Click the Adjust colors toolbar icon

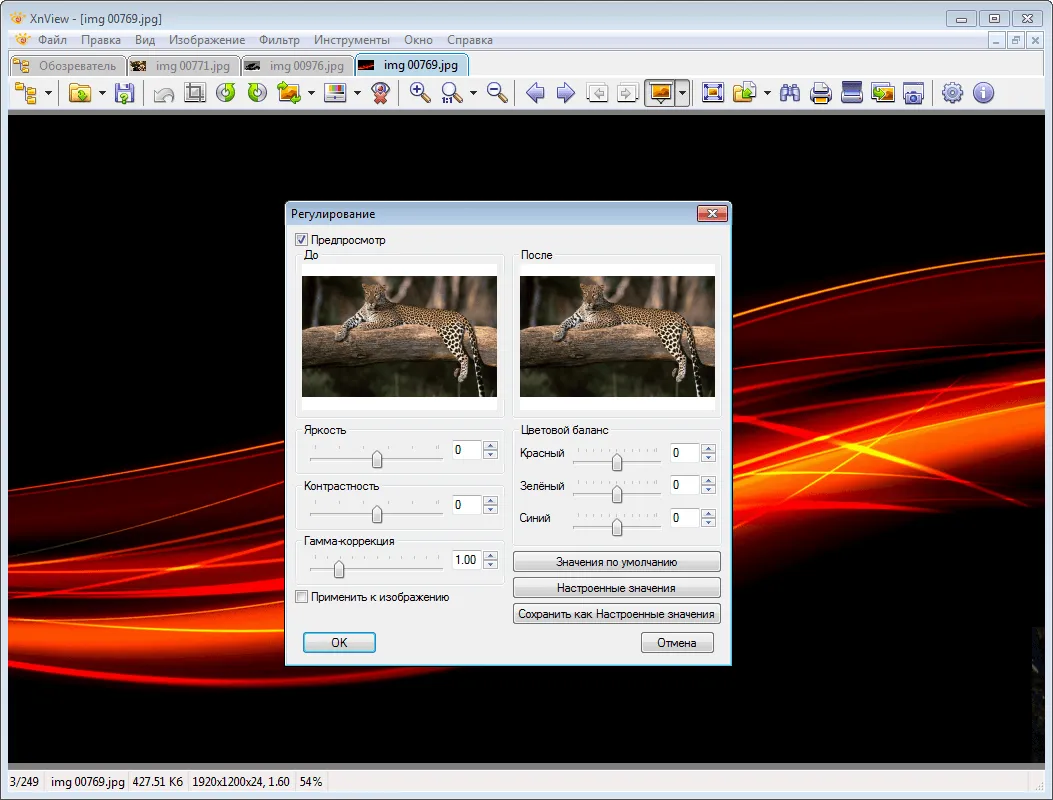click(335, 93)
